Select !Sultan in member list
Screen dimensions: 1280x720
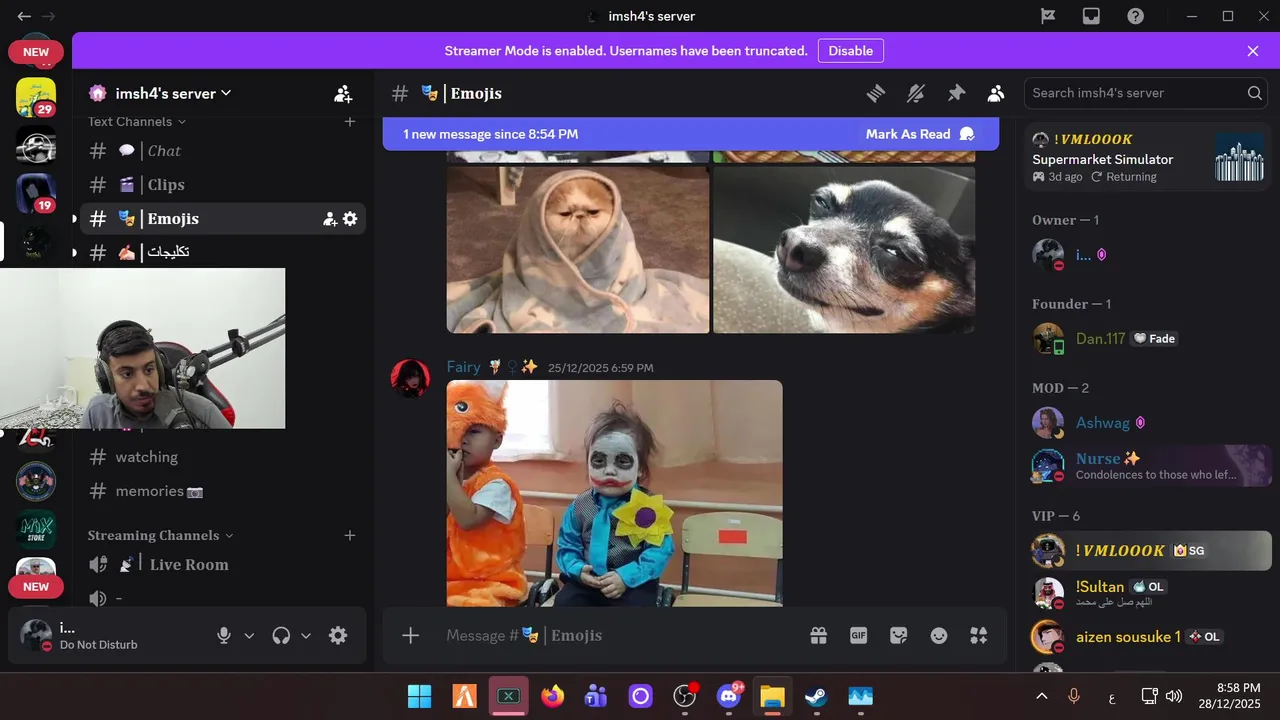coord(1148,593)
